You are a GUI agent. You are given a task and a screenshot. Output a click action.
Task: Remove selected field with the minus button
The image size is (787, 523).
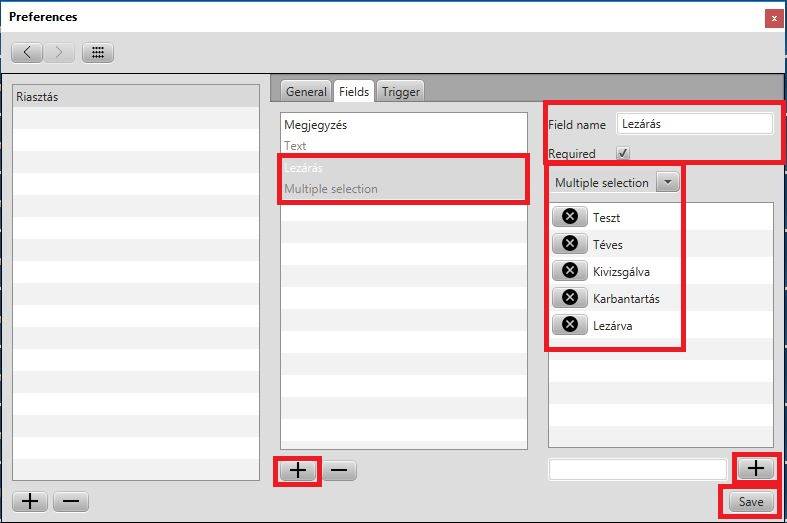339,470
